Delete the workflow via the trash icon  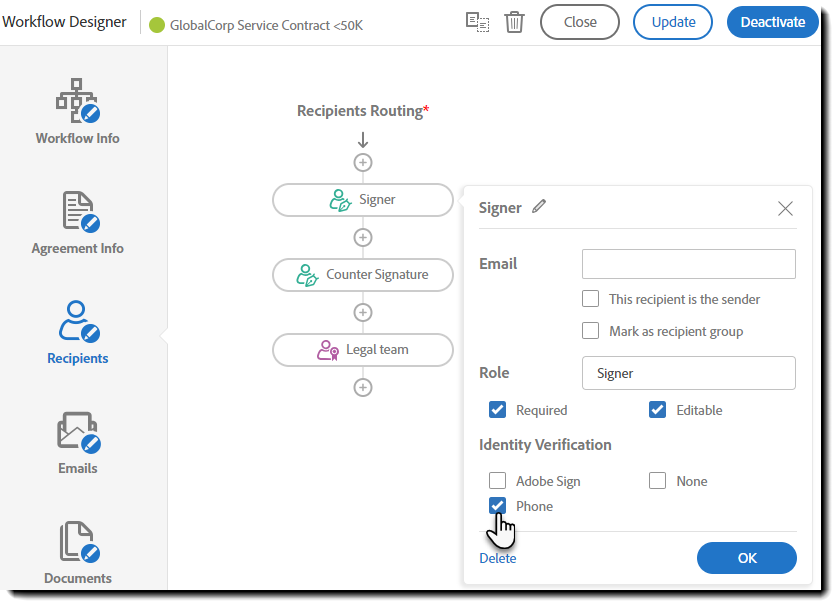coord(514,21)
